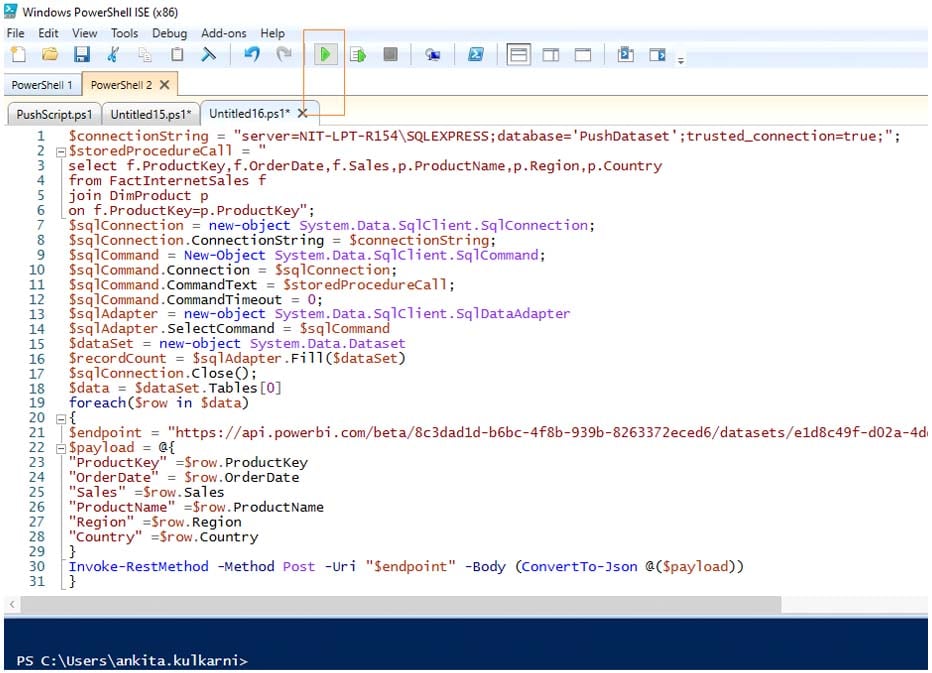Open the Tools menu

tap(124, 33)
